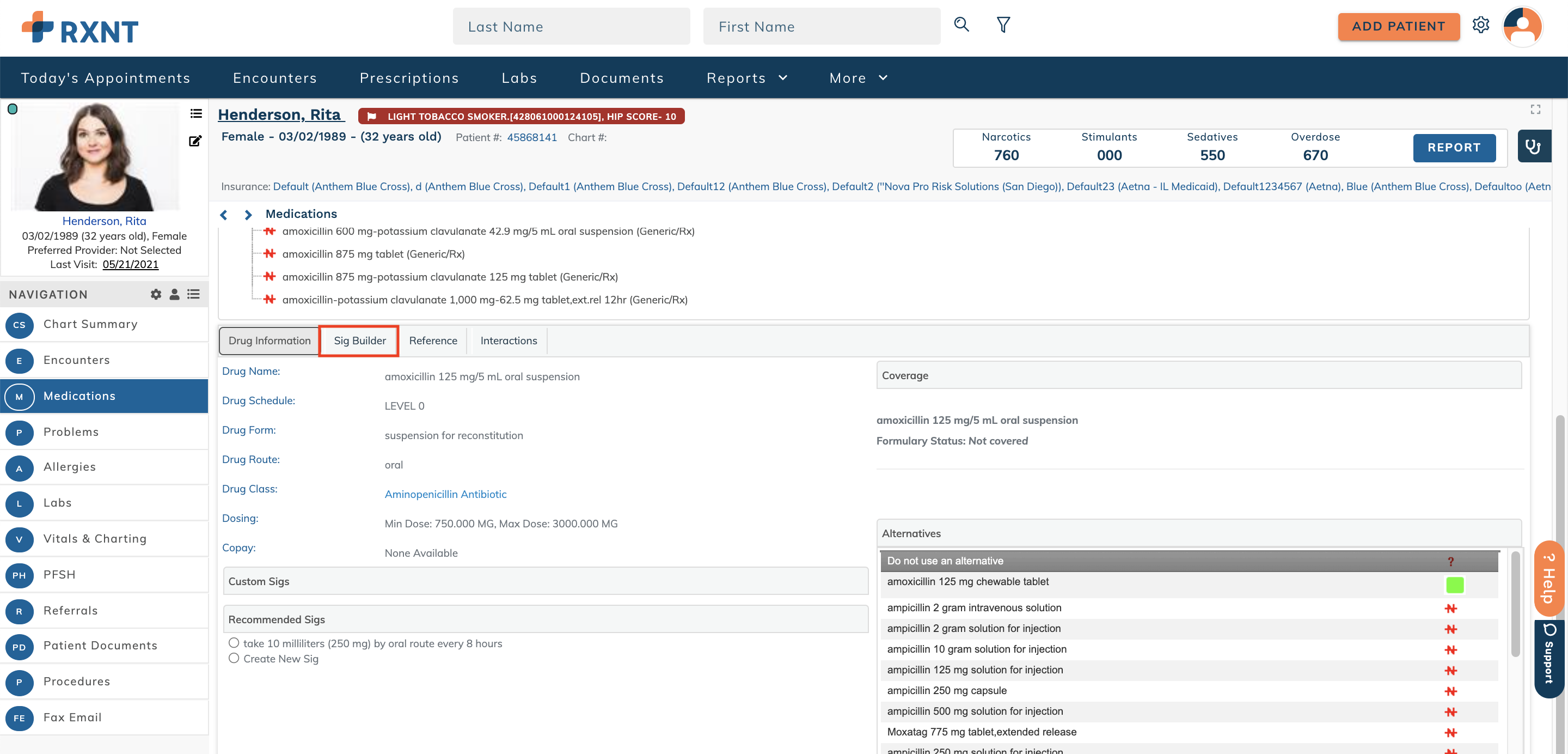The width and height of the screenshot is (1568, 754).
Task: Click the FE Fax Email icon
Action: coord(20,718)
